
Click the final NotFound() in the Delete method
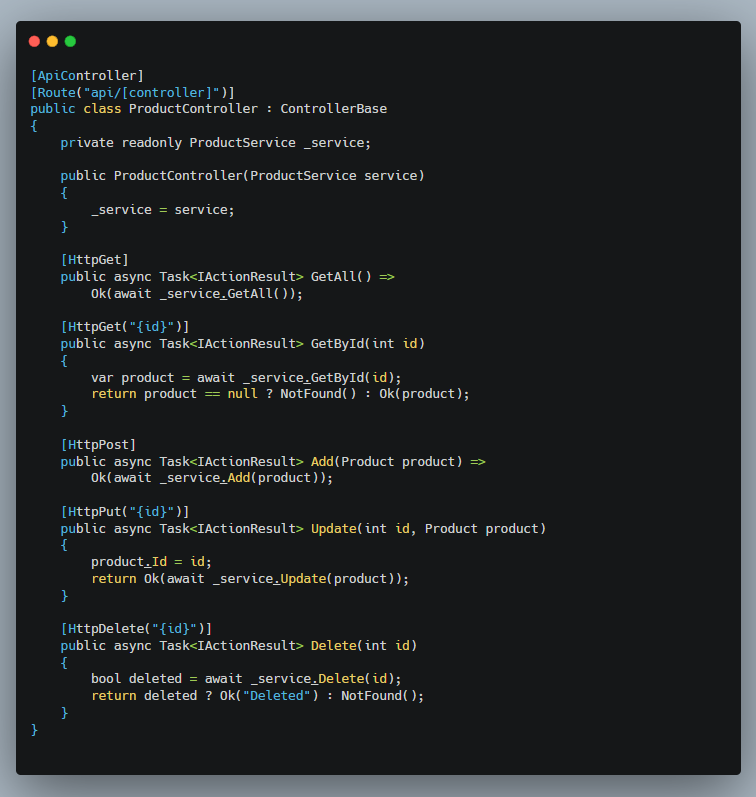point(379,696)
